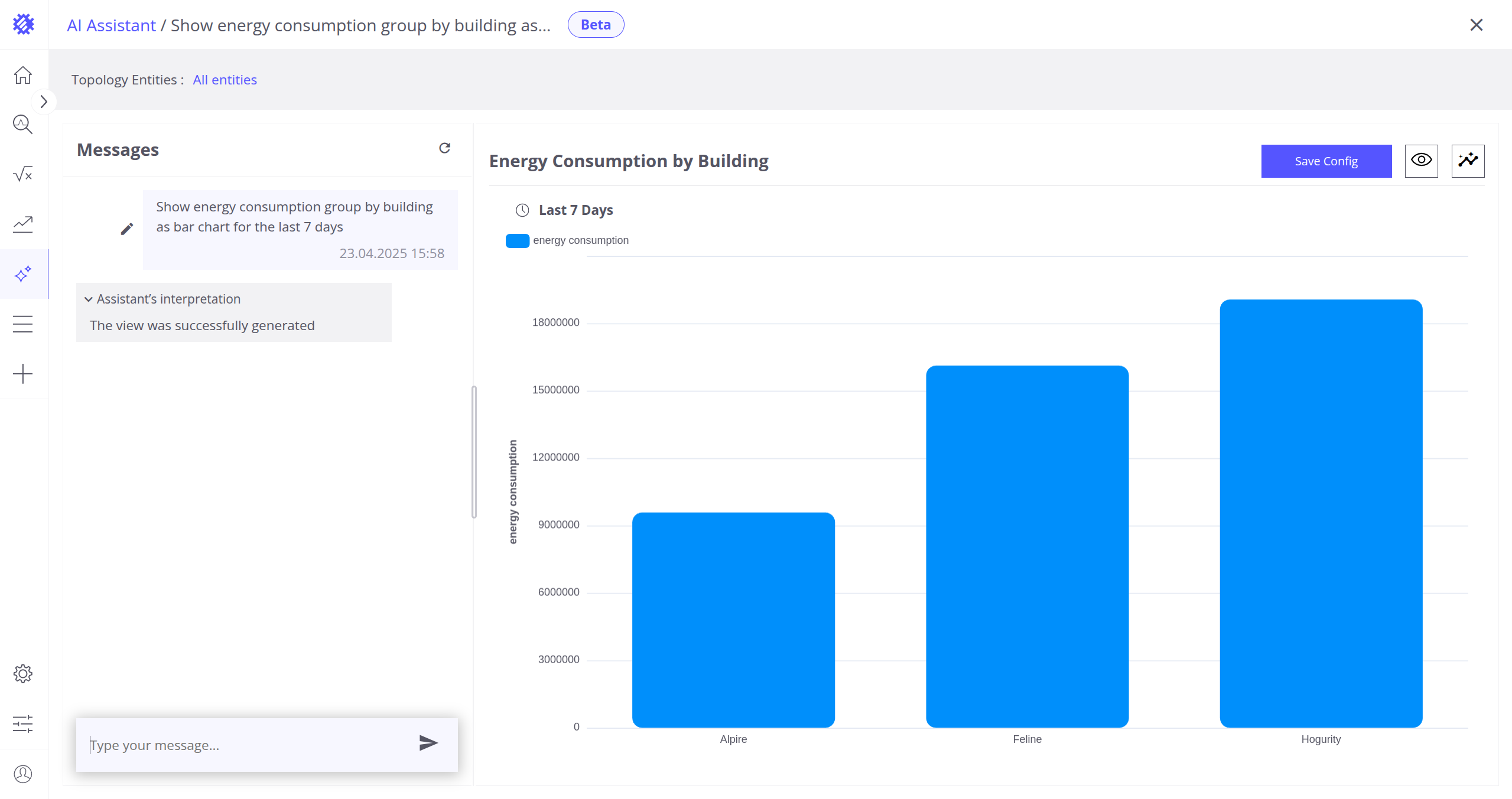Click All entities topology link

click(225, 80)
